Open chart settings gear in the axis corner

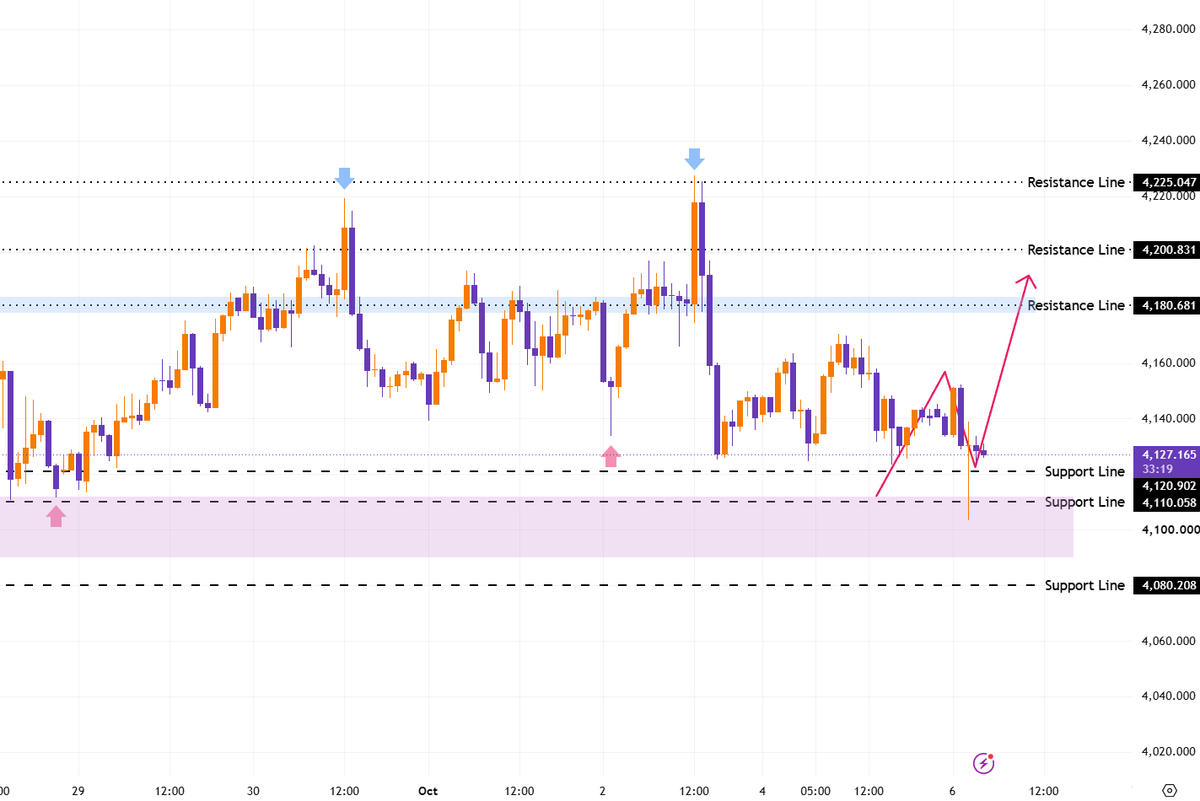[1169, 790]
